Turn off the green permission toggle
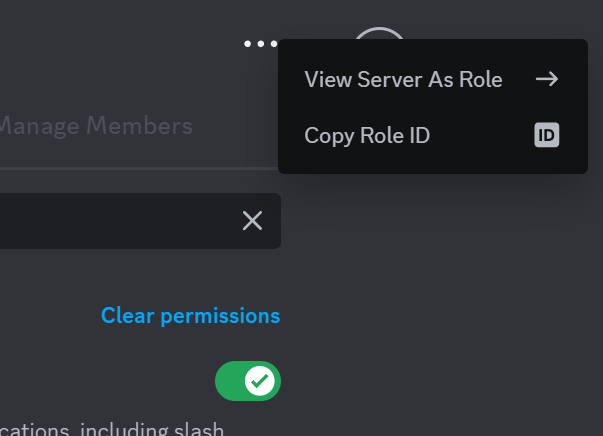The image size is (603, 436). tap(247, 381)
